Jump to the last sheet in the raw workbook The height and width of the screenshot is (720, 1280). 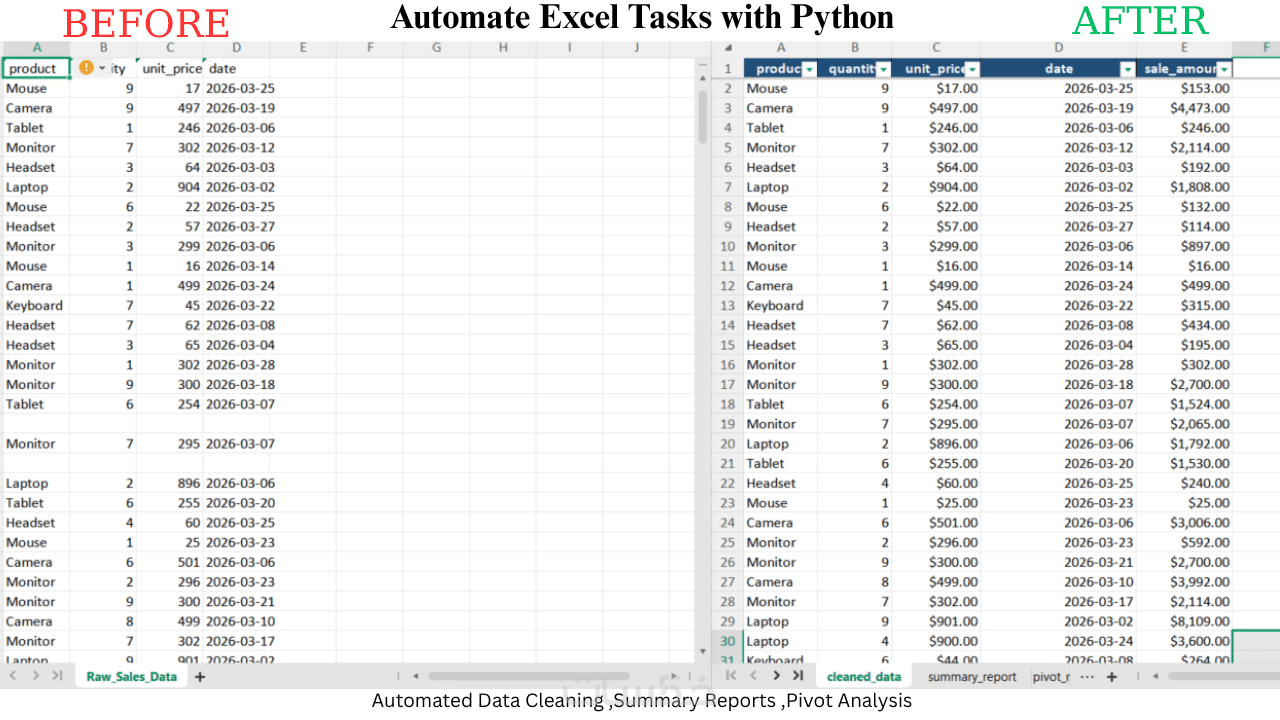(x=57, y=676)
